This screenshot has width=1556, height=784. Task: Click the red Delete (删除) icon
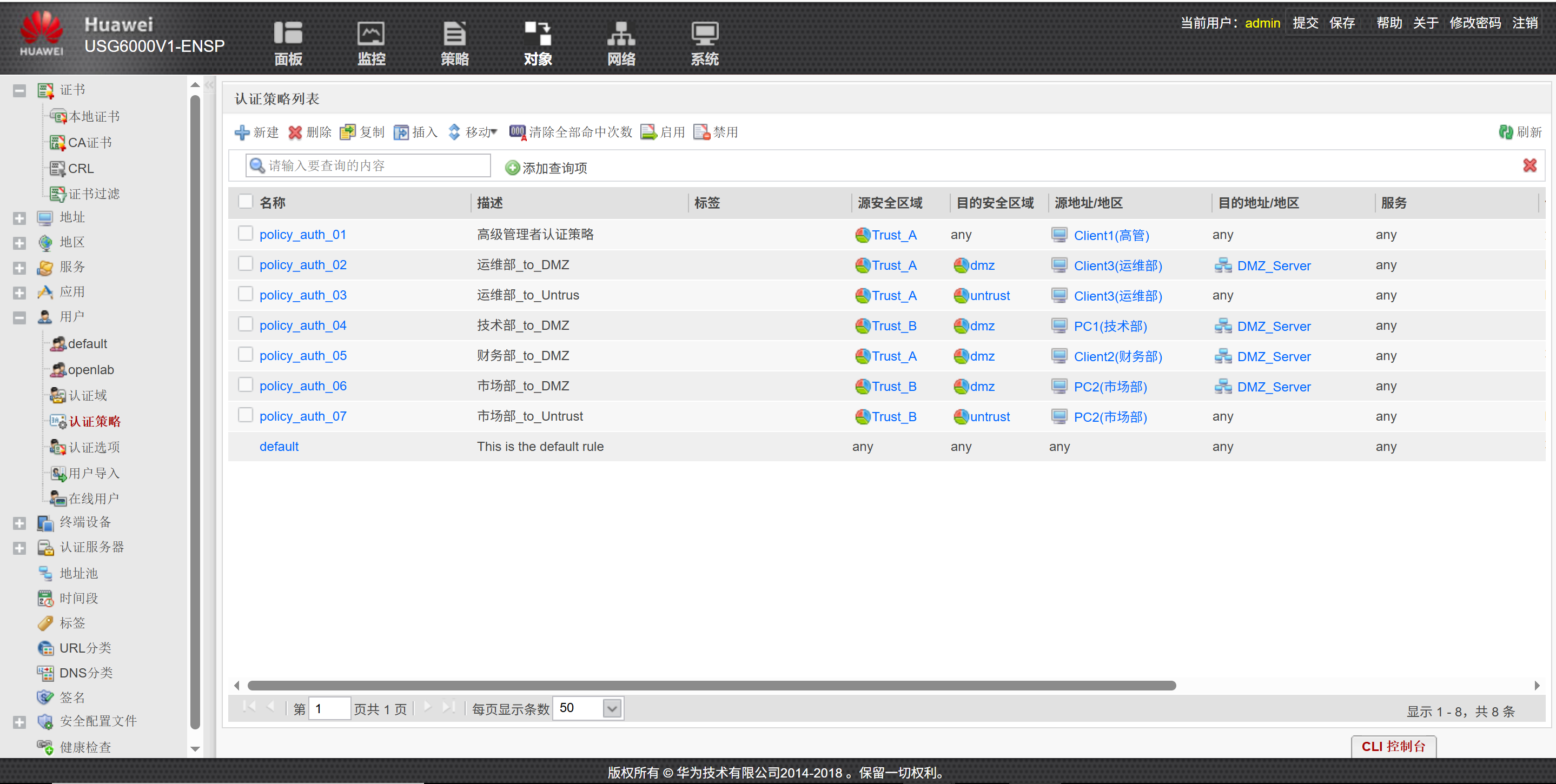[295, 132]
